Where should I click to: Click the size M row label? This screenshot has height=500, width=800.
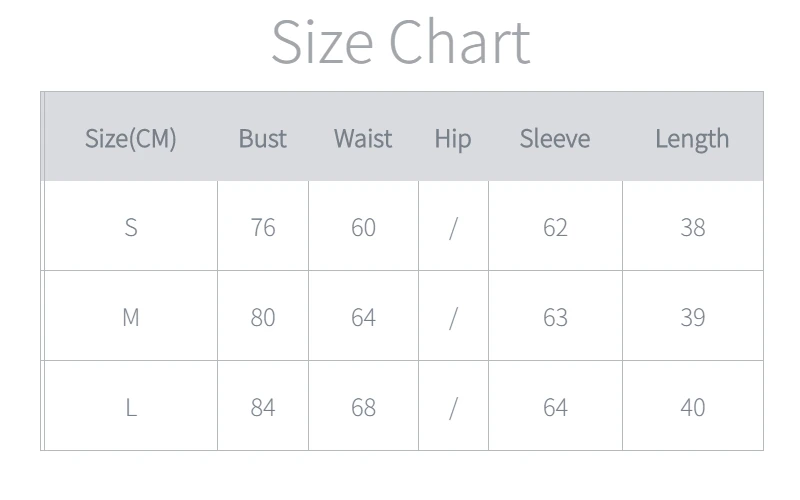point(130,317)
